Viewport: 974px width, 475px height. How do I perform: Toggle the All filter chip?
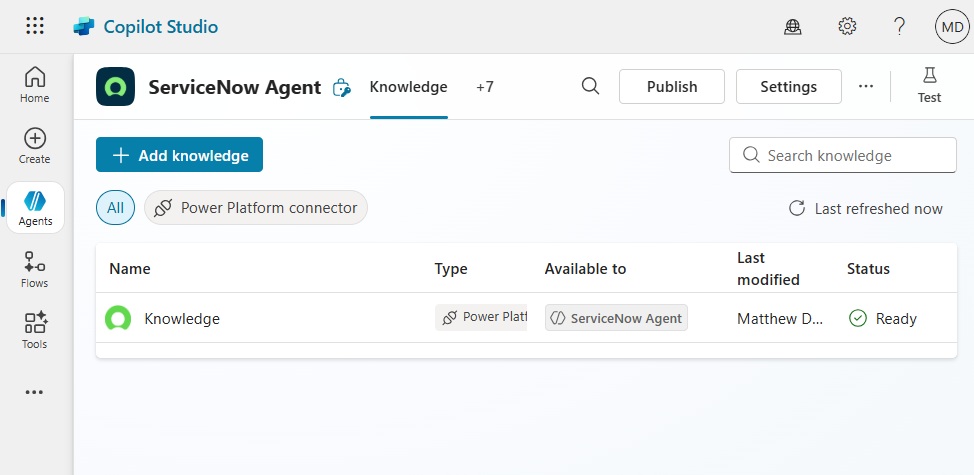click(x=115, y=207)
